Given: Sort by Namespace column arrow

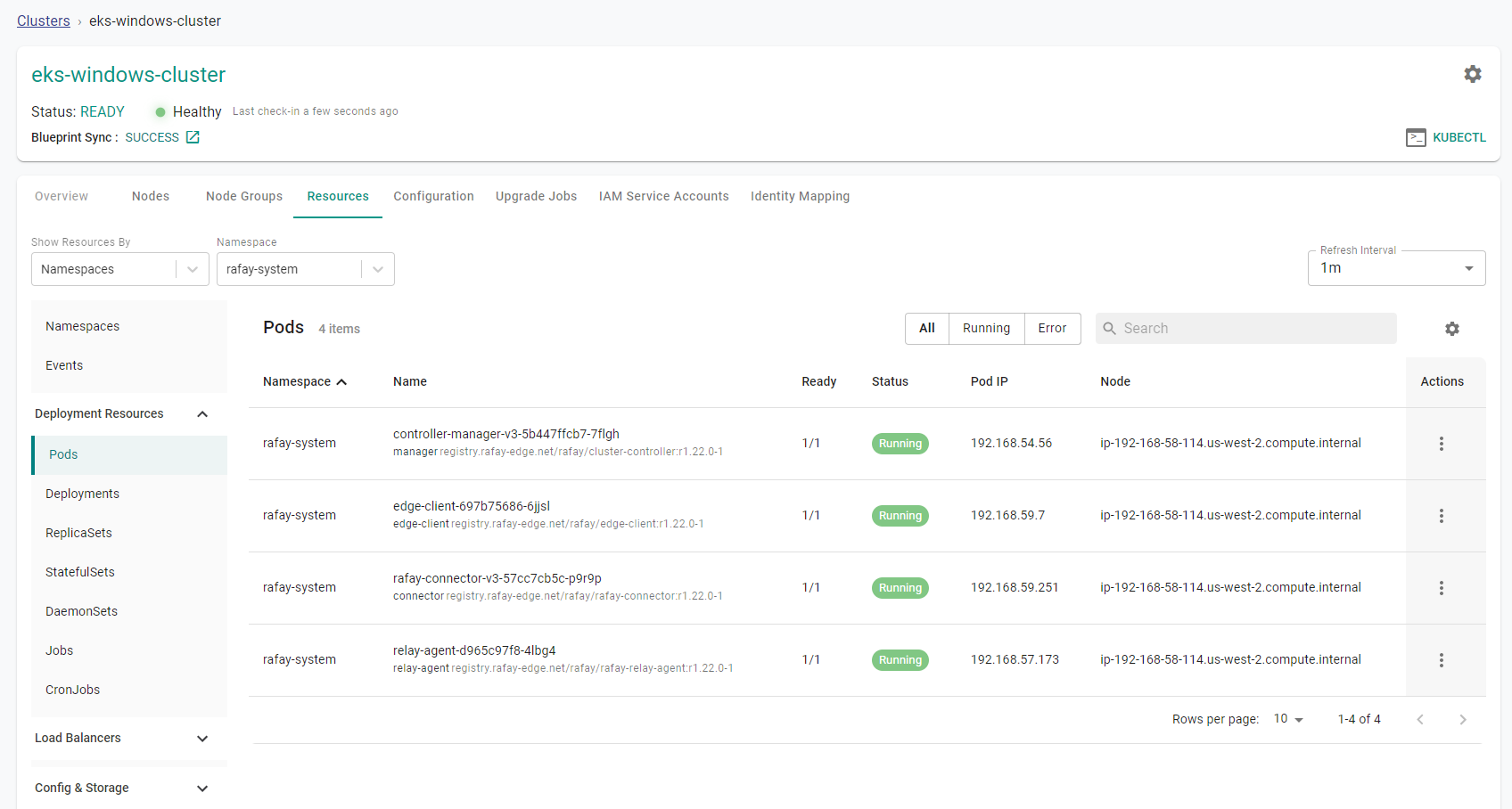Looking at the screenshot, I should pyautogui.click(x=341, y=381).
